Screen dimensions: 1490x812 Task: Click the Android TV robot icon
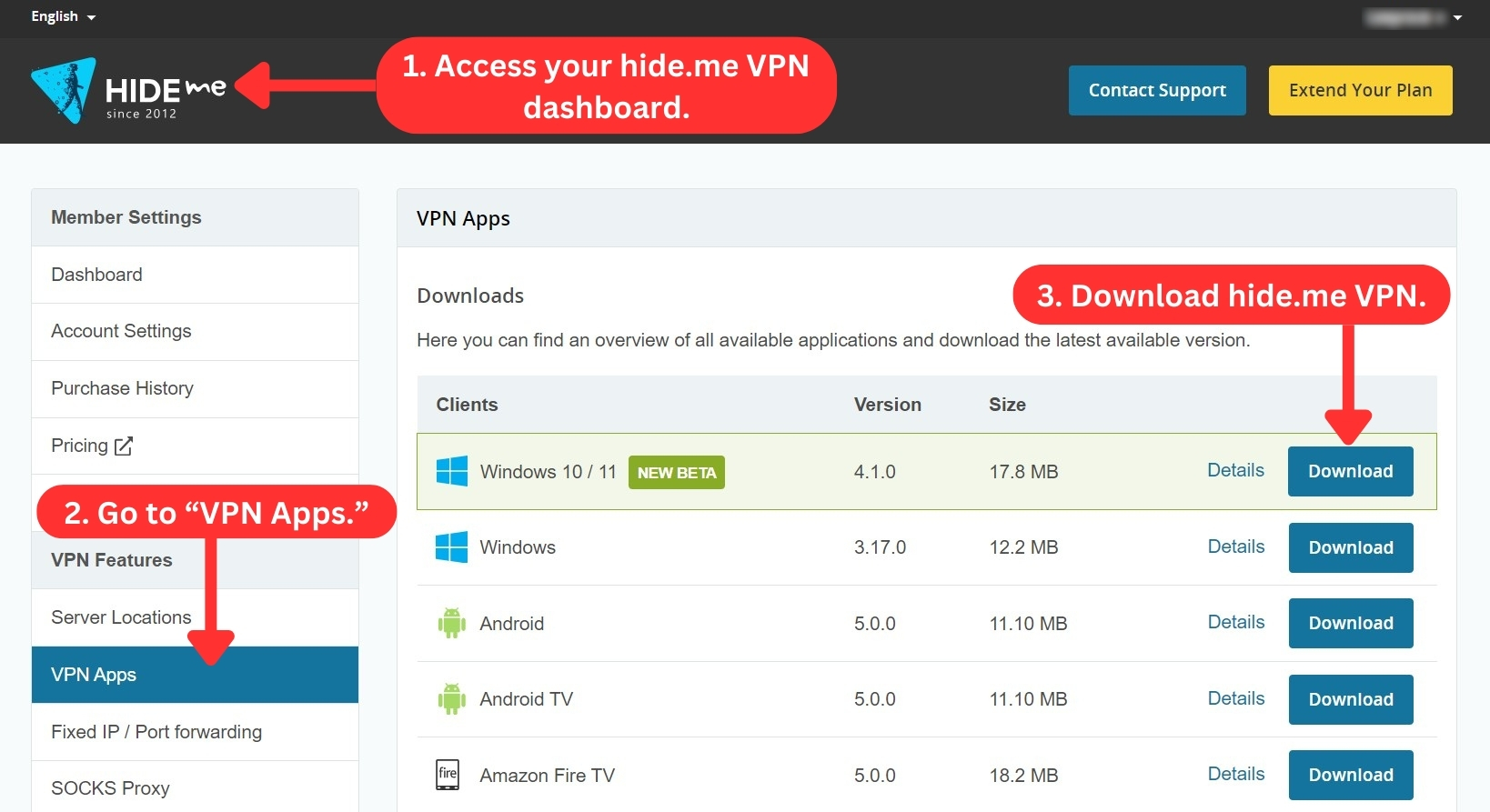[452, 699]
